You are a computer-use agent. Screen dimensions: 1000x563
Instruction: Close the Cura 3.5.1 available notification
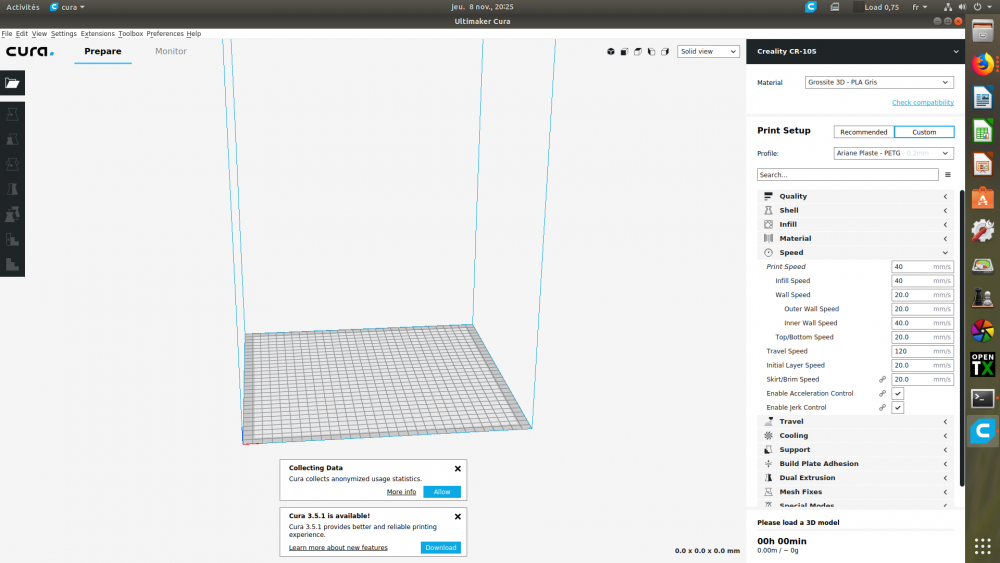coord(457,516)
